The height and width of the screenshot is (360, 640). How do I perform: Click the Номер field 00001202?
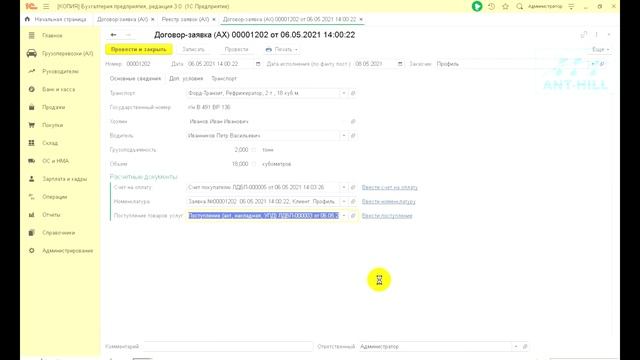pos(145,64)
